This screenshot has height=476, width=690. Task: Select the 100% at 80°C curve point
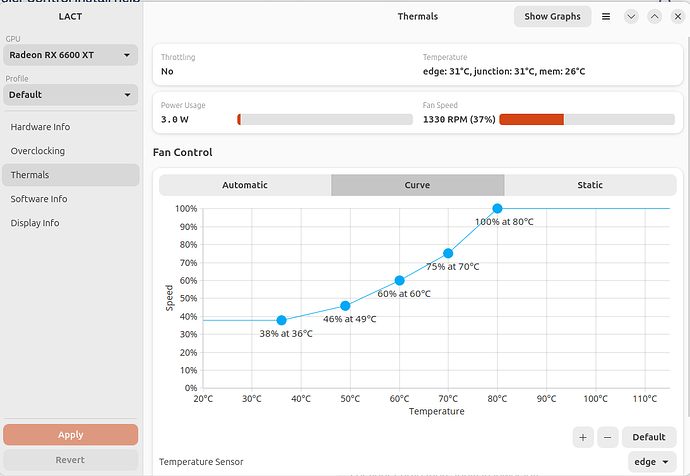coord(497,209)
